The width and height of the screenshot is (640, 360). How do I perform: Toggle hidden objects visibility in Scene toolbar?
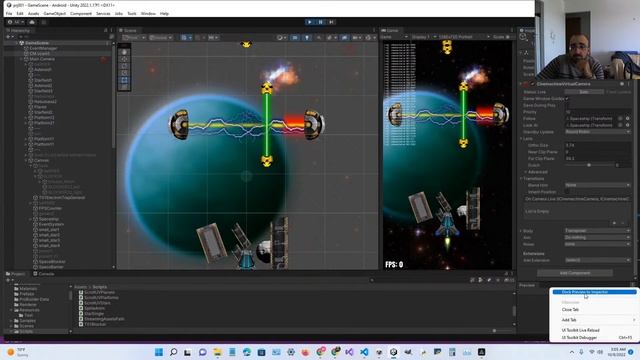tap(344, 38)
